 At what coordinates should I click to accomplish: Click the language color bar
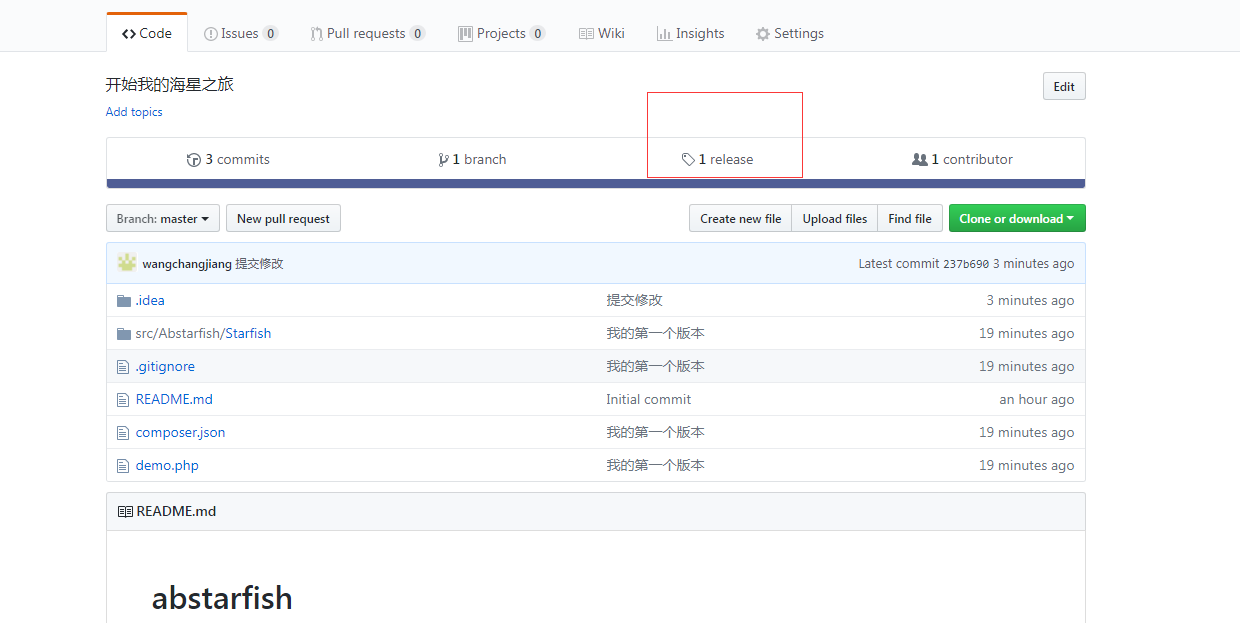(x=596, y=184)
